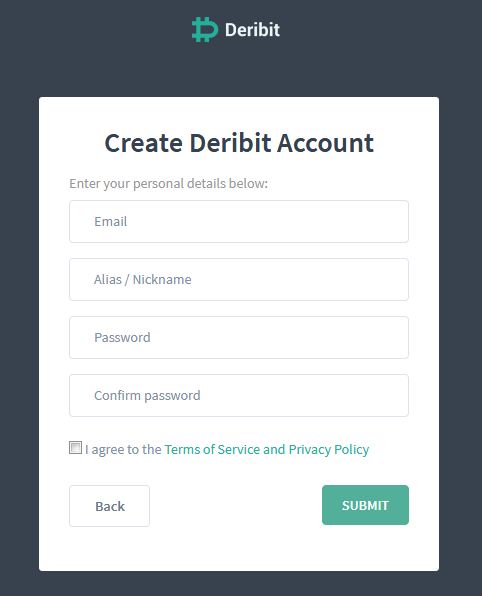Click the 'I agree to the' label text

(123, 449)
